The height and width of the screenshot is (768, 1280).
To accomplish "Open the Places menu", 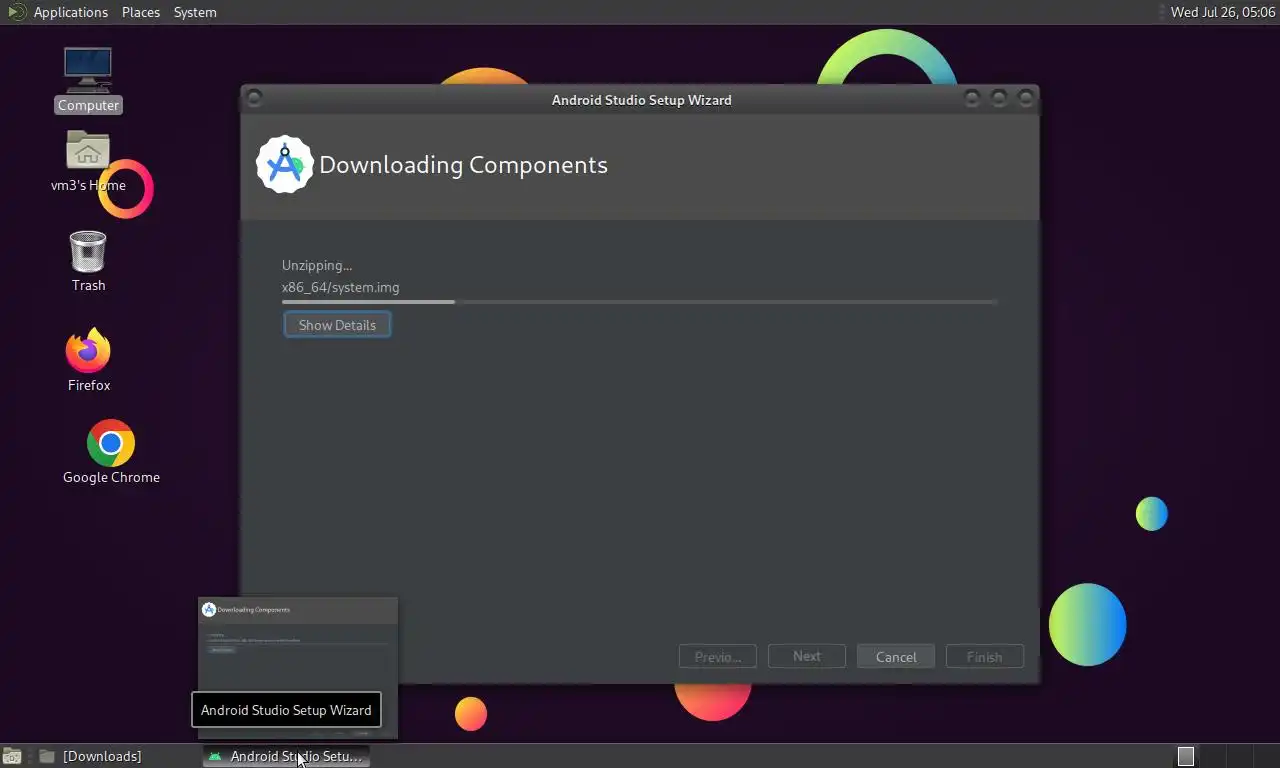I will [141, 12].
